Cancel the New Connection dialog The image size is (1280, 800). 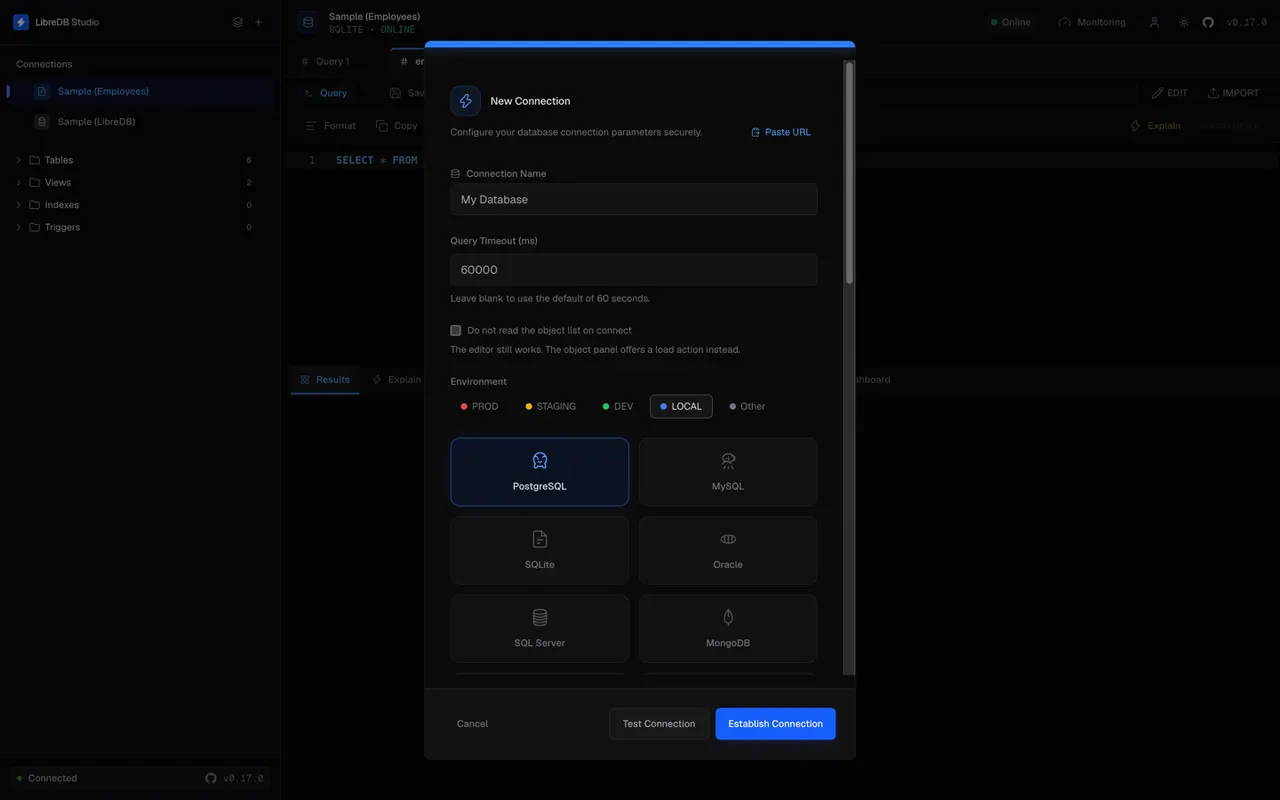(472, 724)
